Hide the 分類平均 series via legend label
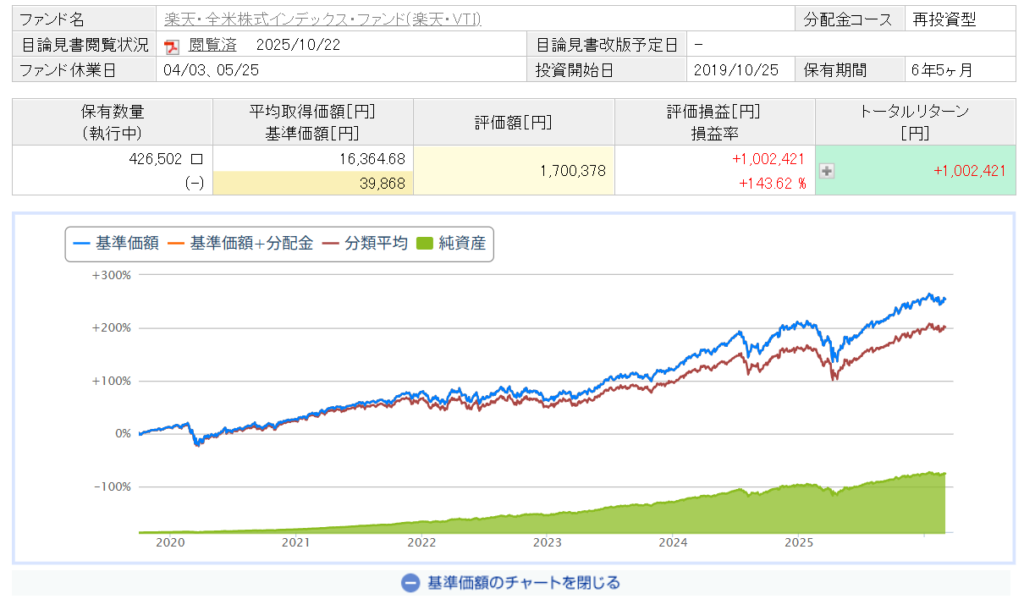 (x=375, y=243)
